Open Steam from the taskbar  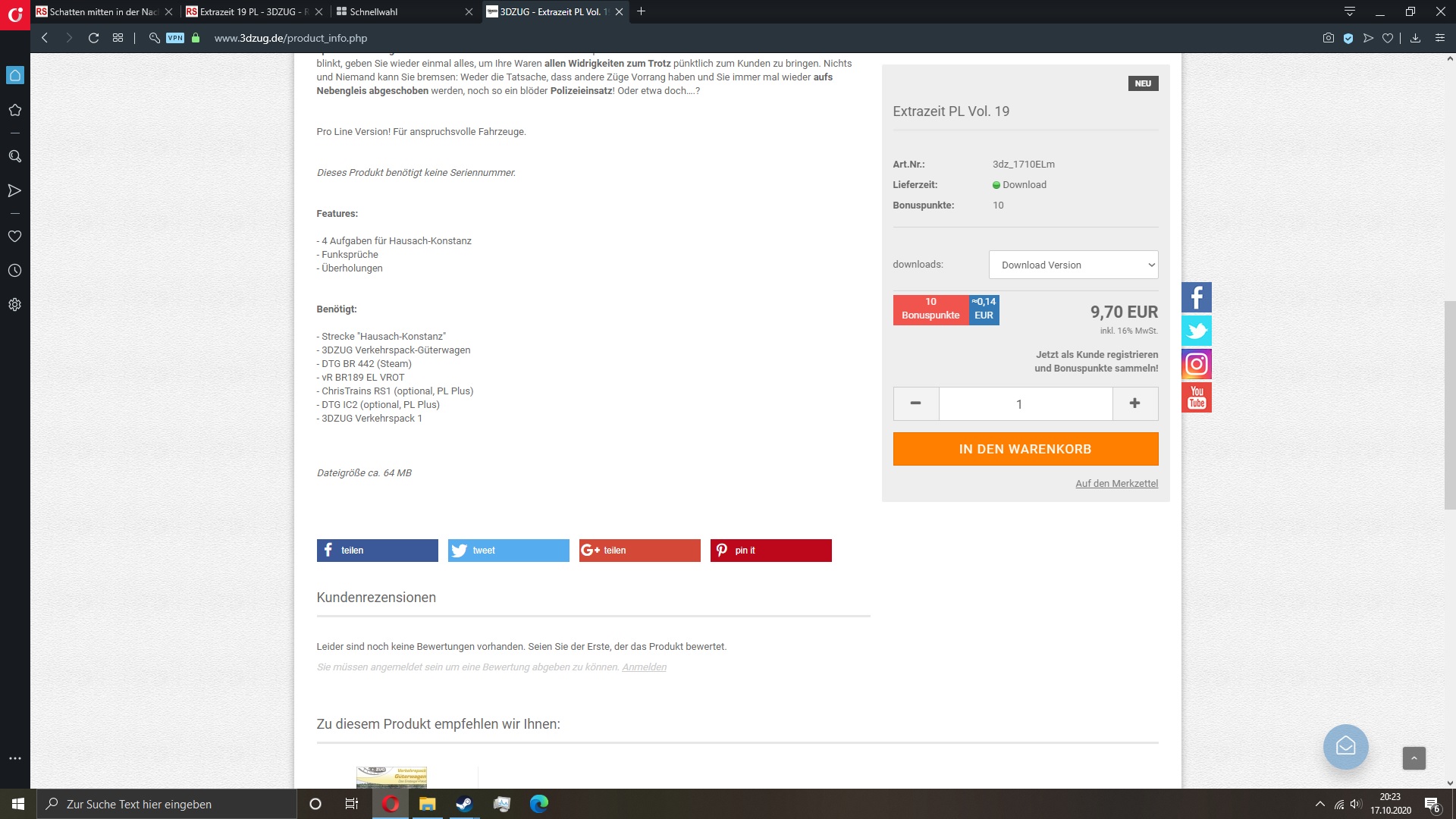tap(464, 804)
